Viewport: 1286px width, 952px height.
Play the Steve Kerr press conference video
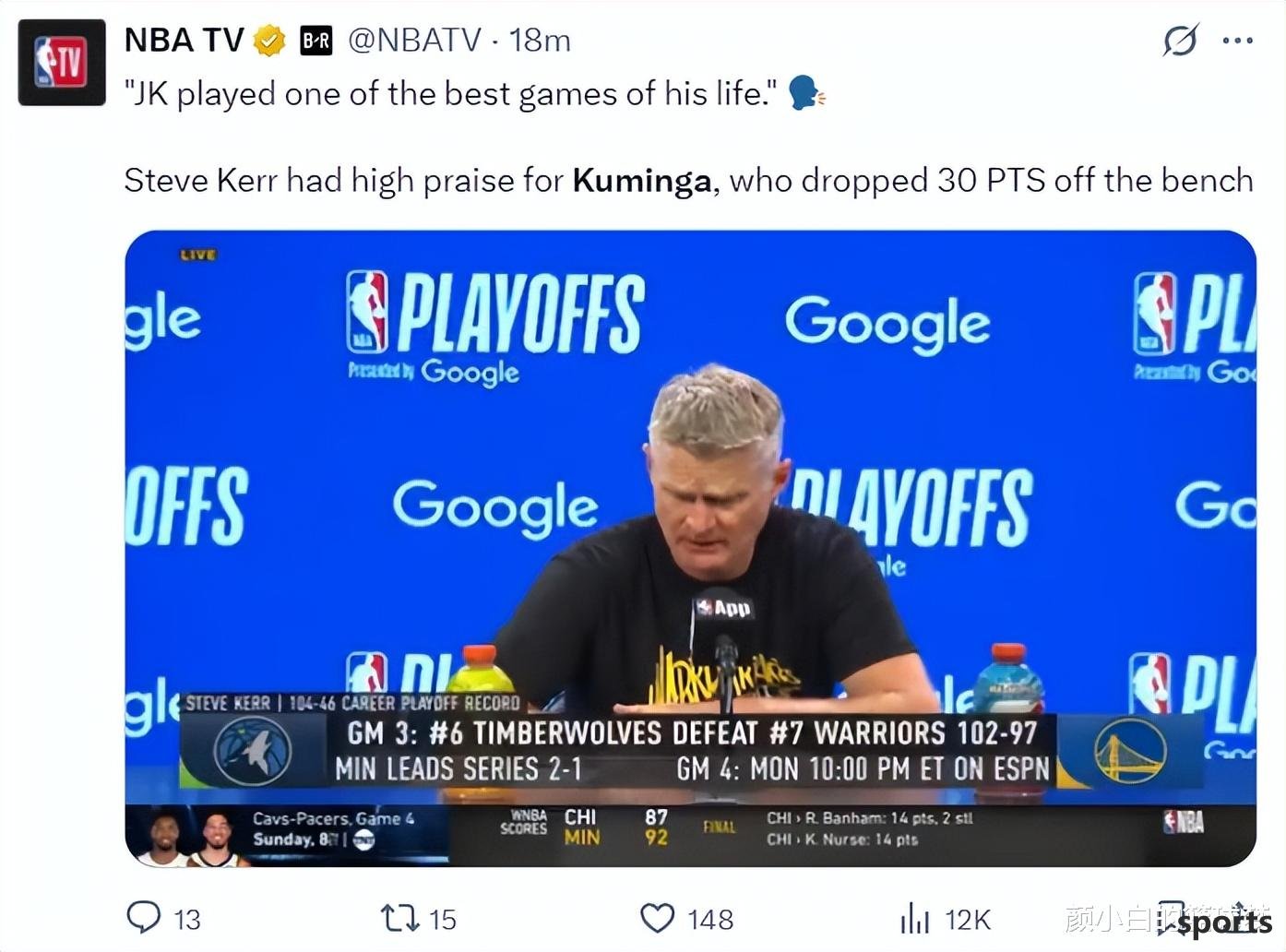click(x=691, y=549)
